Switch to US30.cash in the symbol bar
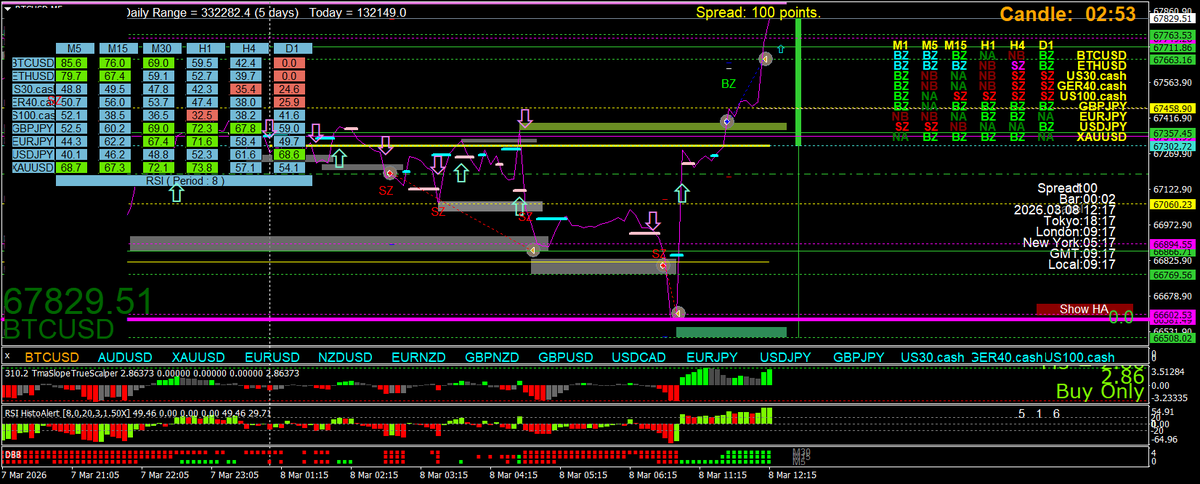This screenshot has height=484, width=1200. pos(932,357)
